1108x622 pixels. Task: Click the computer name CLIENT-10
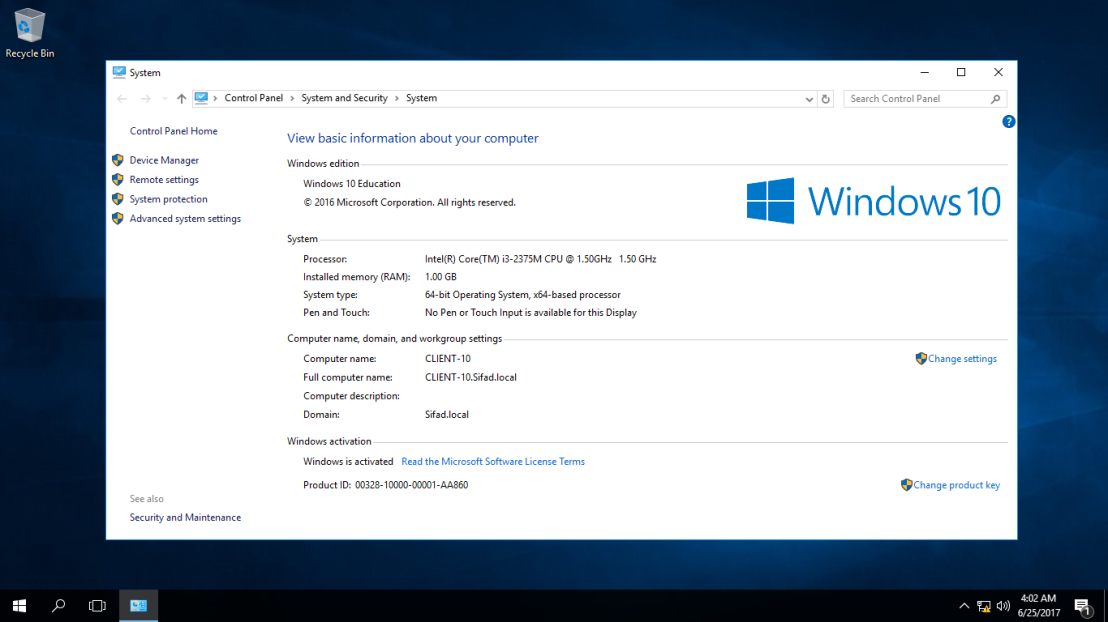point(448,359)
